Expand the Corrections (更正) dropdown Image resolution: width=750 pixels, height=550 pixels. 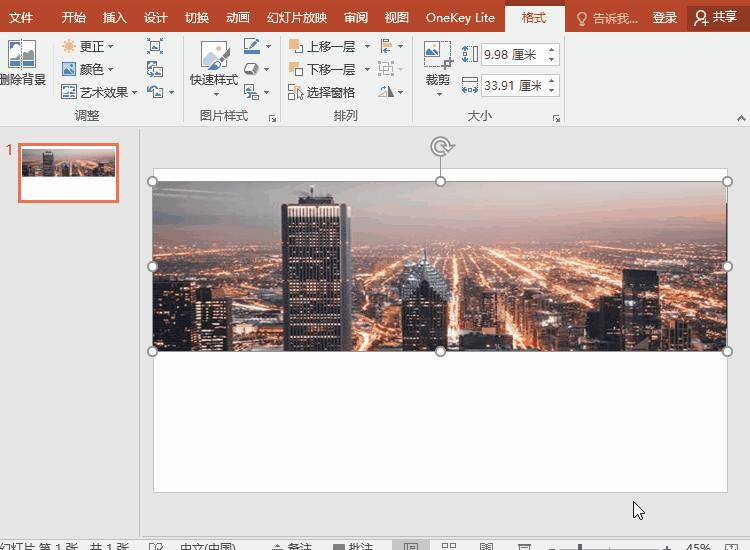click(88, 46)
